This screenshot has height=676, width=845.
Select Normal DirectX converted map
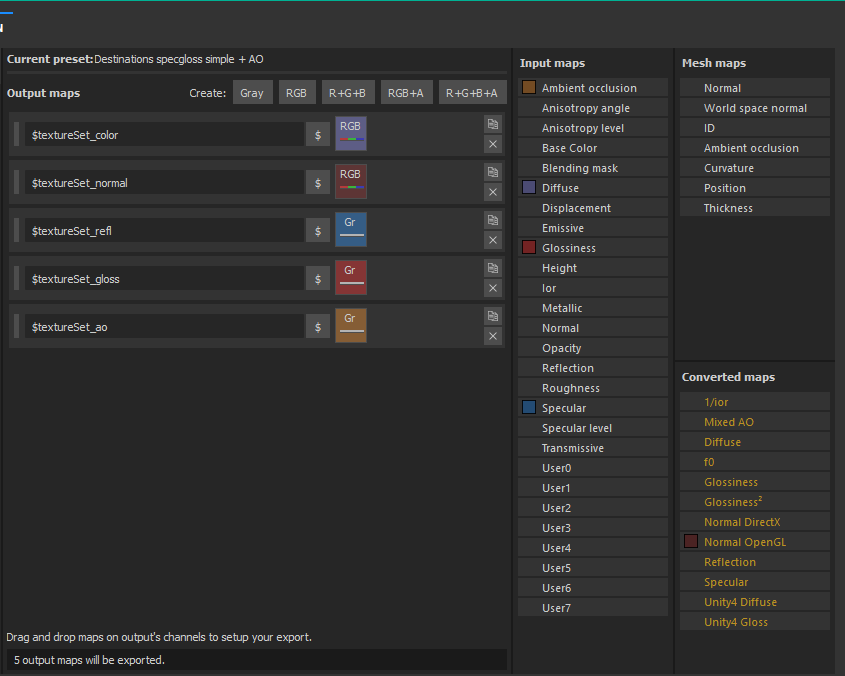[754, 521]
